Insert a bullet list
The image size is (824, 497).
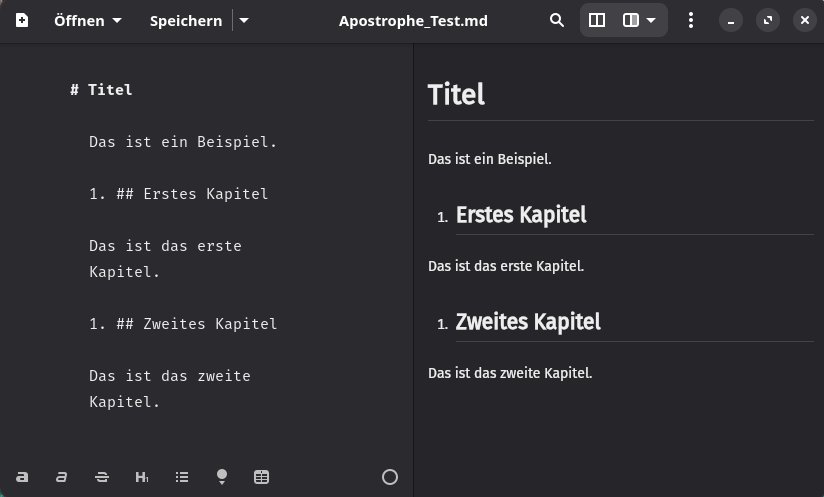181,477
